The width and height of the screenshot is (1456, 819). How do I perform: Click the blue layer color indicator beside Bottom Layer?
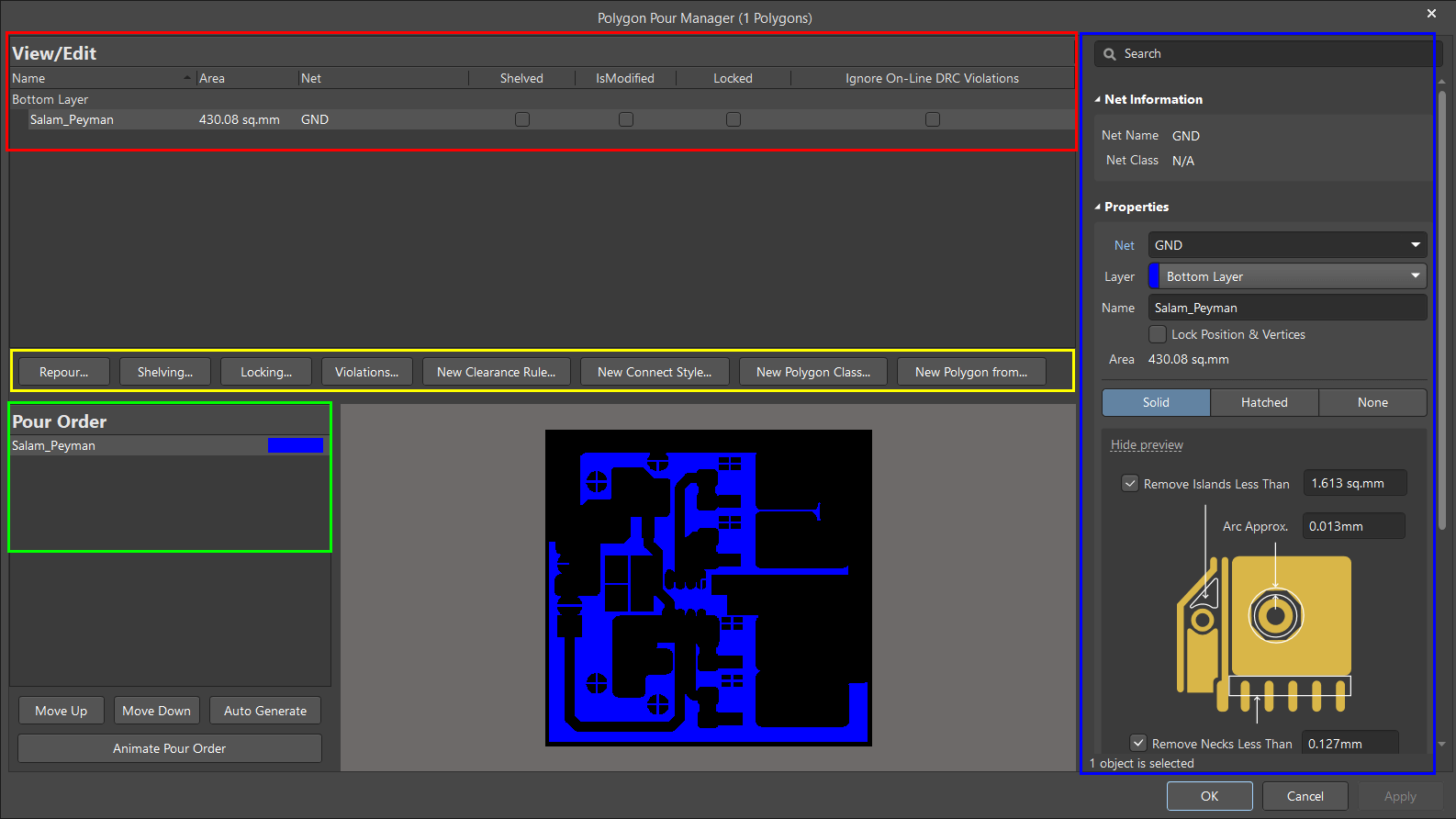pos(1154,276)
